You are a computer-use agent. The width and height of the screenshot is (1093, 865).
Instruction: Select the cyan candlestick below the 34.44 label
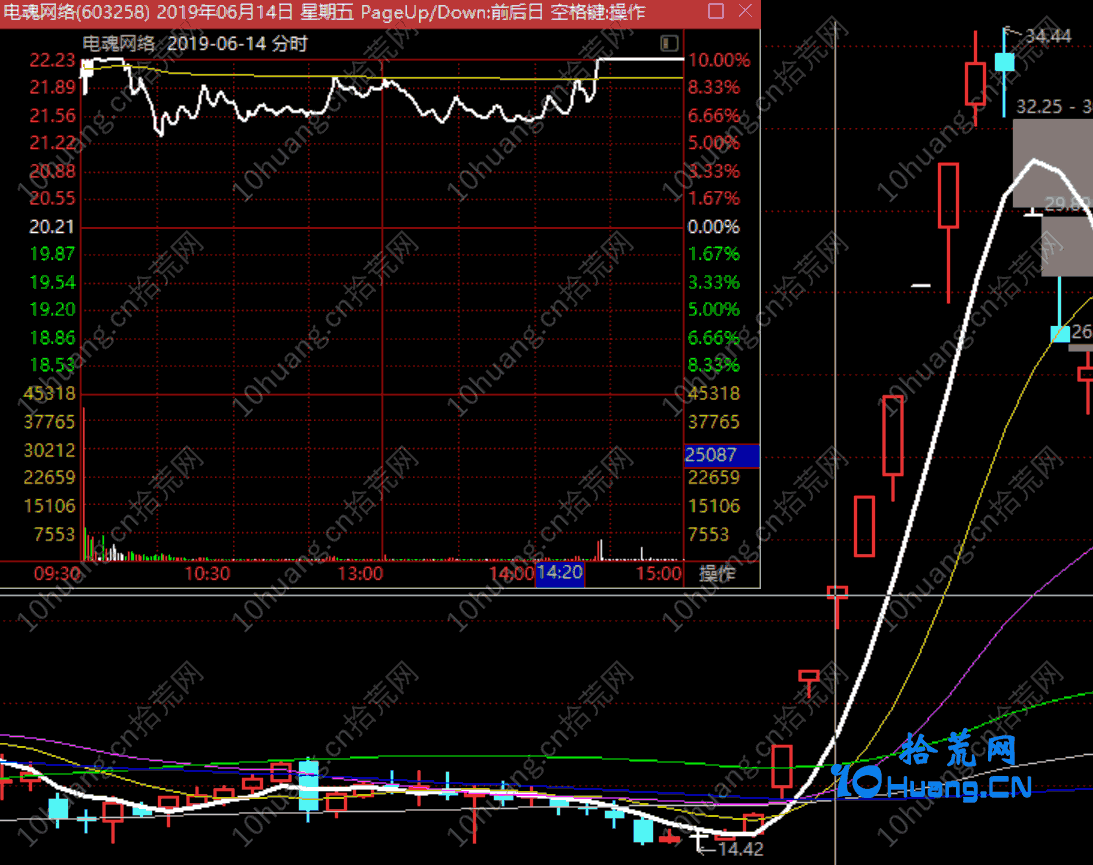[x=1004, y=61]
